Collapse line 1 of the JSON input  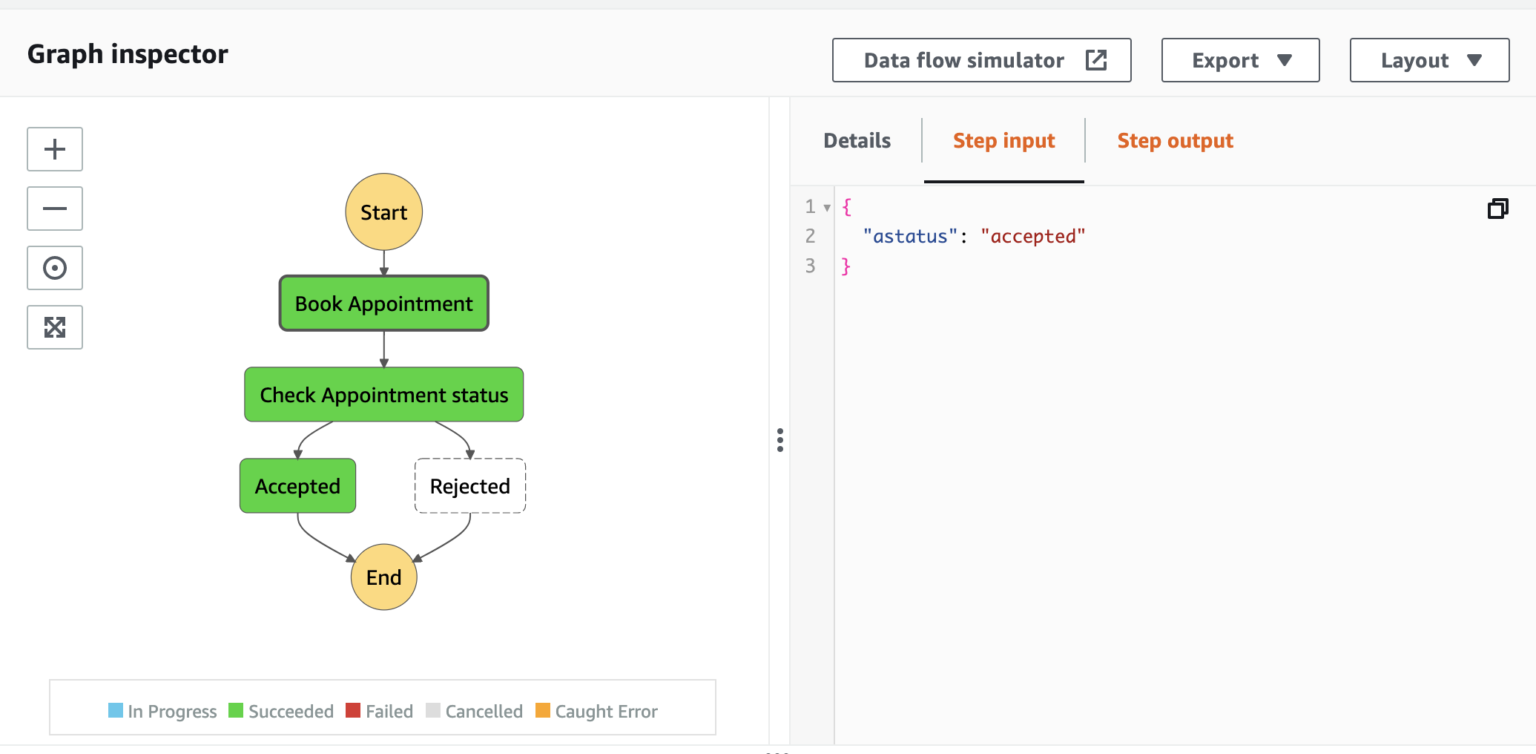point(826,206)
